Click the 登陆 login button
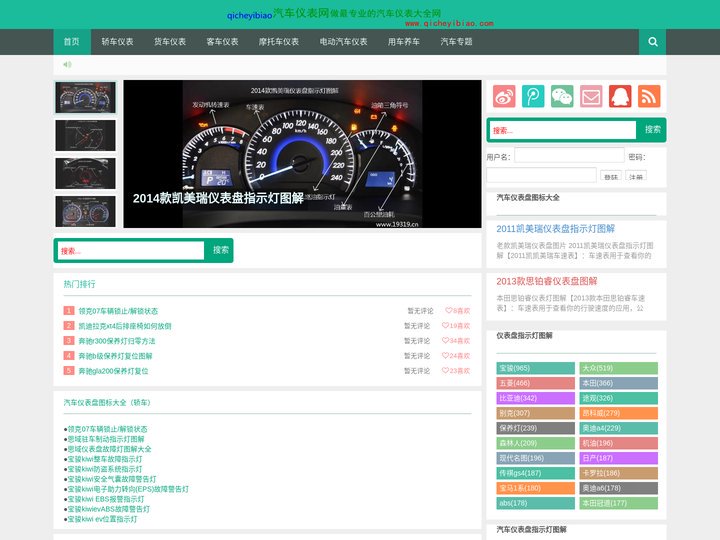This screenshot has height=540, width=720. tap(611, 176)
